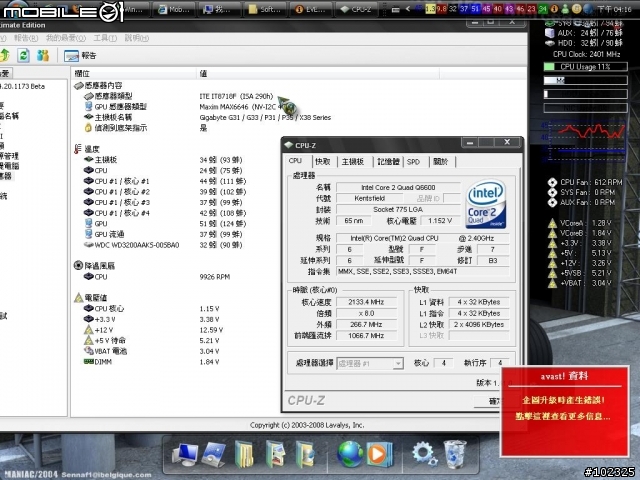640x480 pixels.
Task: Launch the globe browser icon in the dock
Action: click(350, 454)
